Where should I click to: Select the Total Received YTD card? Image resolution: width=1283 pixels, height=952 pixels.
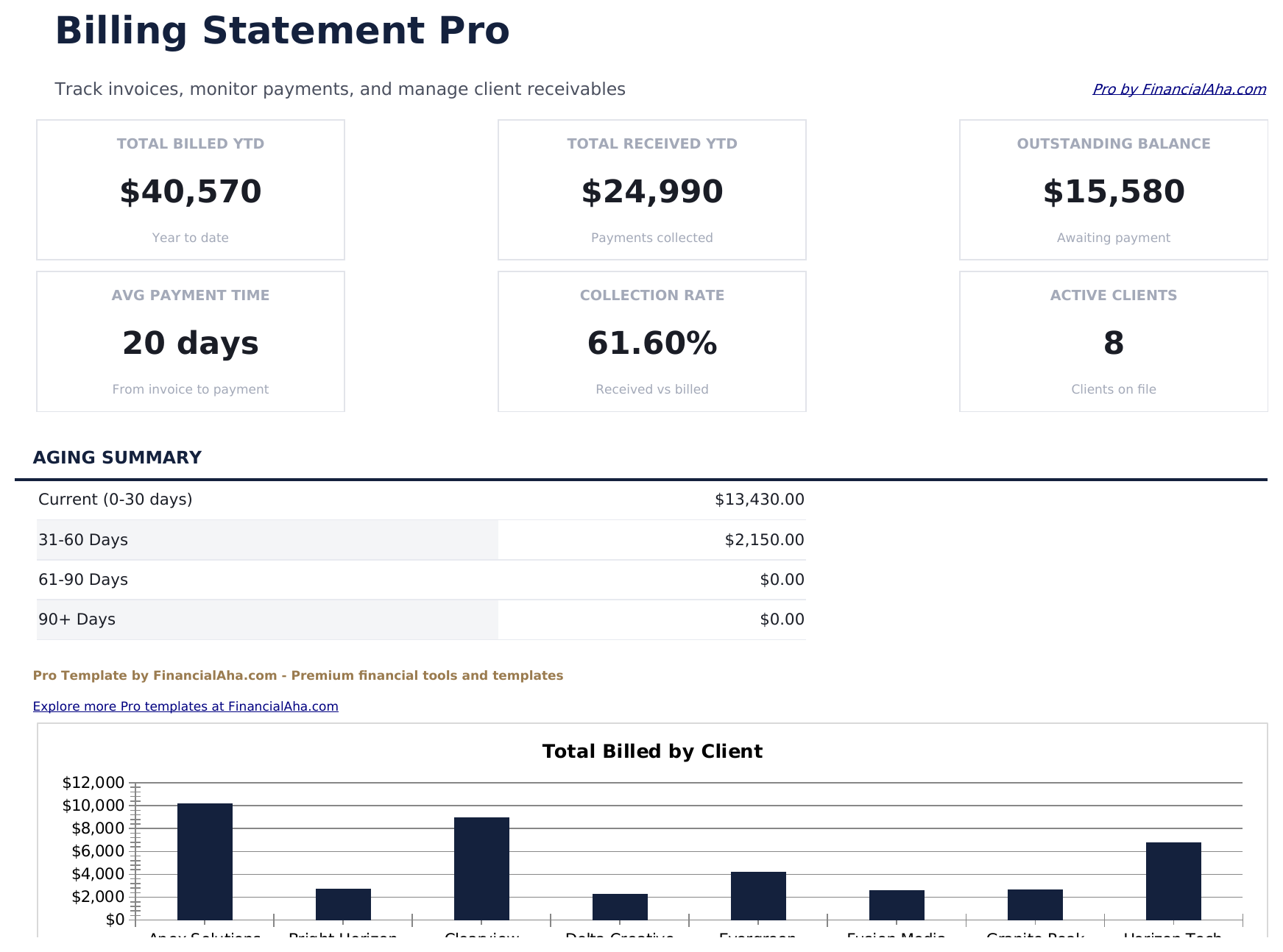651,189
